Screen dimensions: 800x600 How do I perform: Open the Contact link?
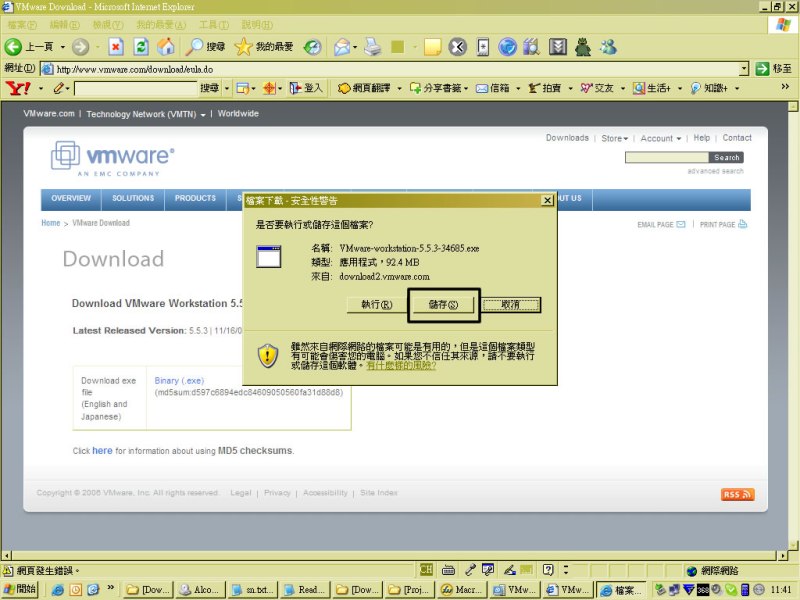(x=737, y=138)
